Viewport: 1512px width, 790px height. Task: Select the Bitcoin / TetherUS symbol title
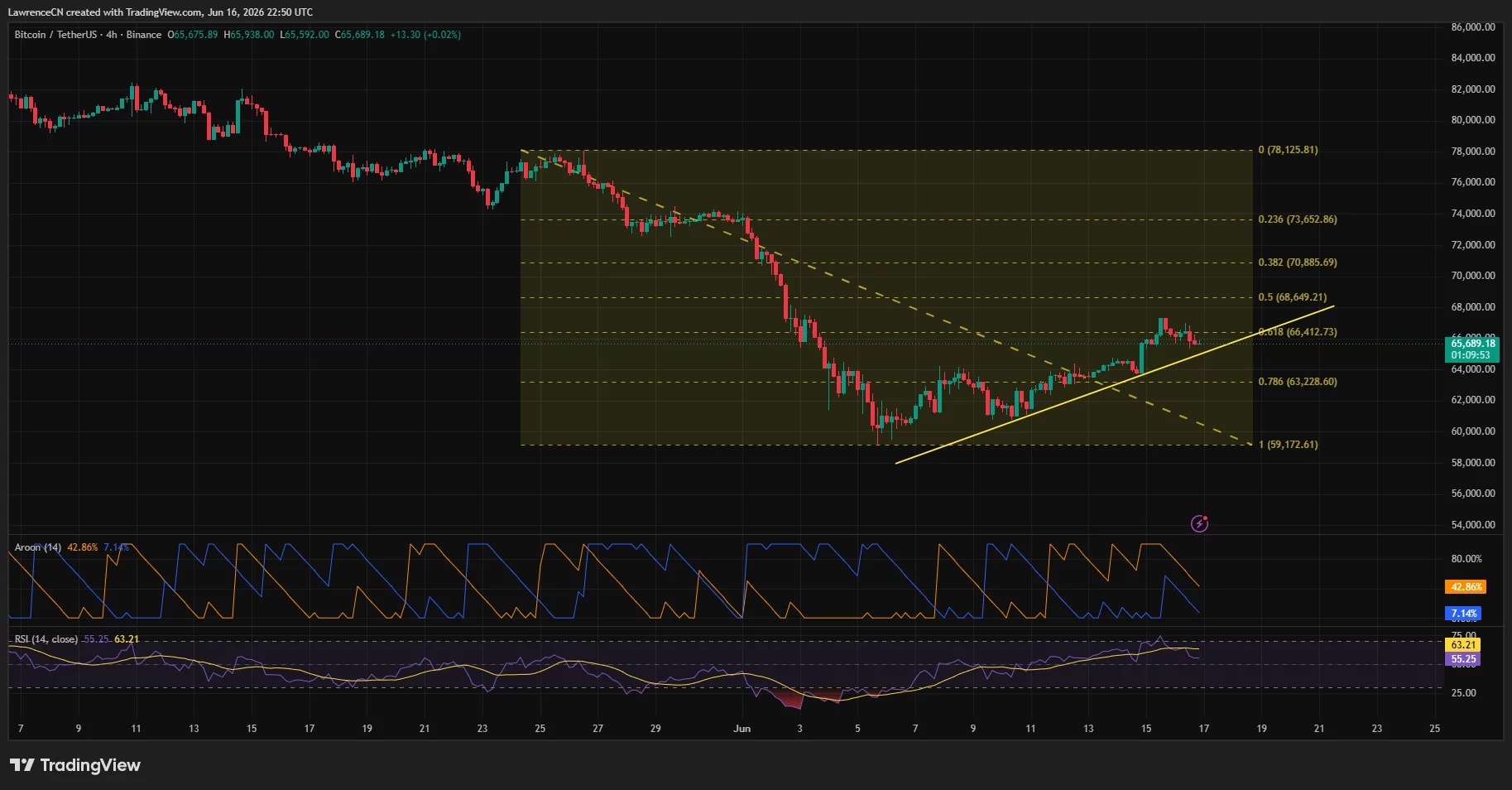55,35
